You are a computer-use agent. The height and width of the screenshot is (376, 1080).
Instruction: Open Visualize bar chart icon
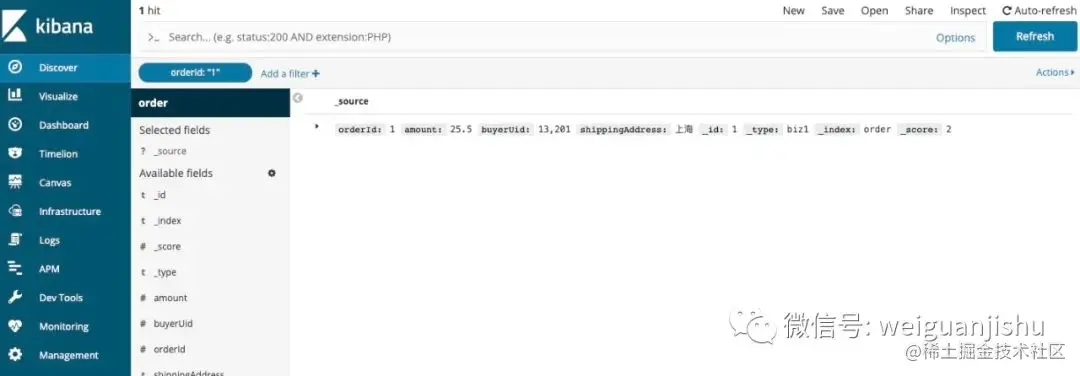click(15, 96)
